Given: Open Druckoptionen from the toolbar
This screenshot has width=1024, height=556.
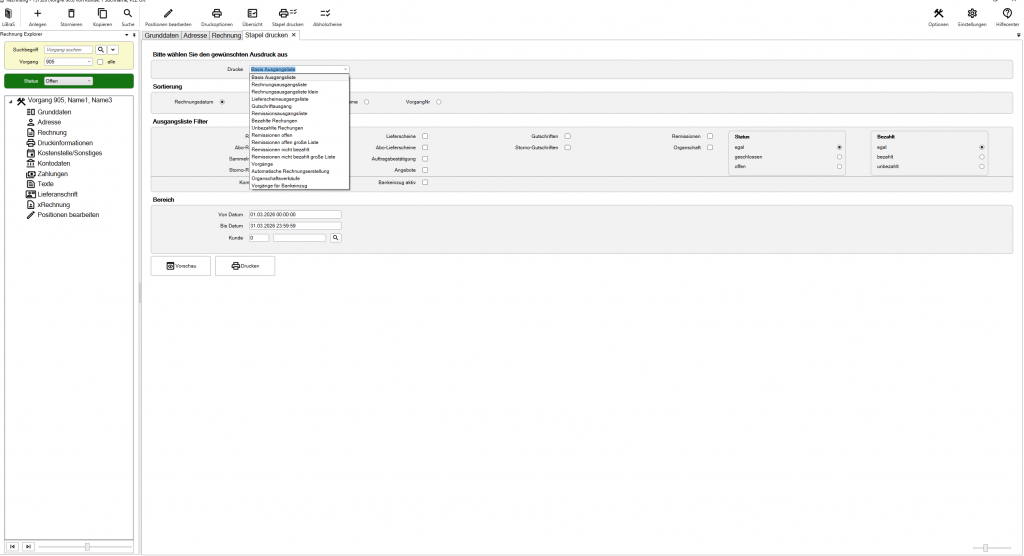Looking at the screenshot, I should point(216,13).
